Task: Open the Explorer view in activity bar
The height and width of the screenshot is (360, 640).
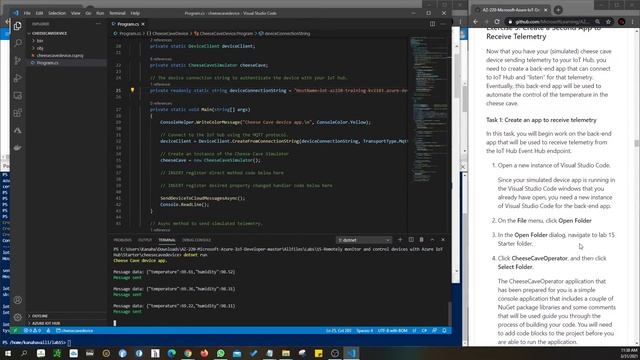Action: point(18,26)
